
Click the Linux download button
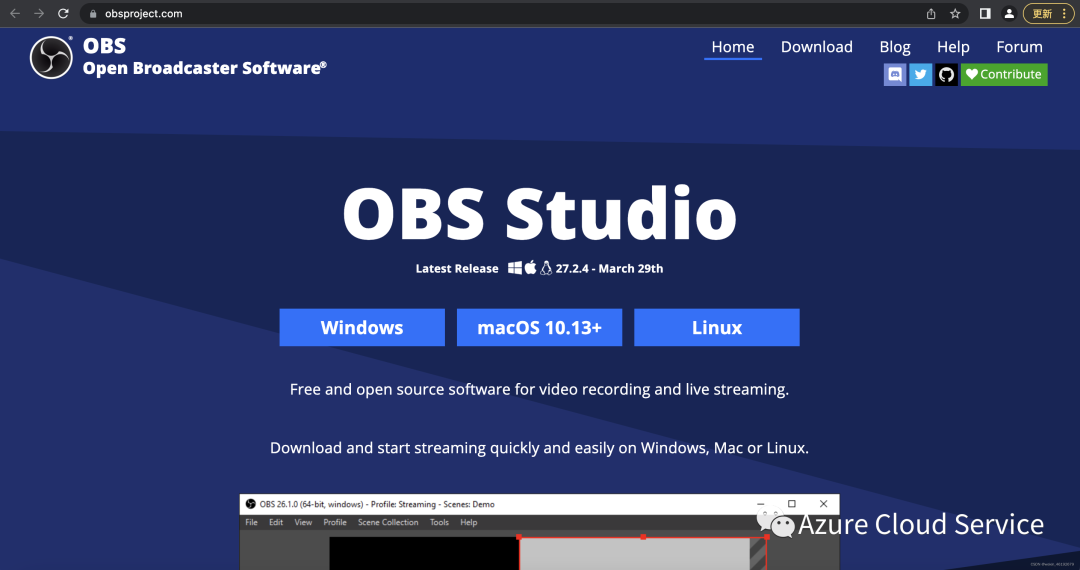pos(717,327)
